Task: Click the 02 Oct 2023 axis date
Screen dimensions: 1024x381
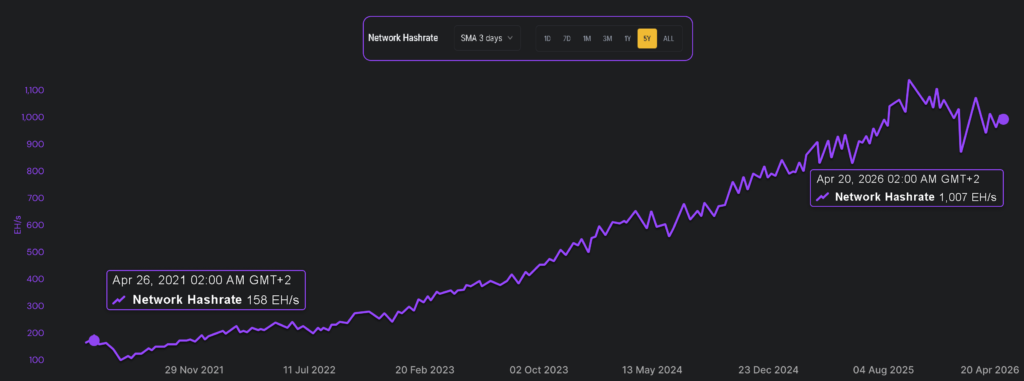Action: tap(539, 370)
